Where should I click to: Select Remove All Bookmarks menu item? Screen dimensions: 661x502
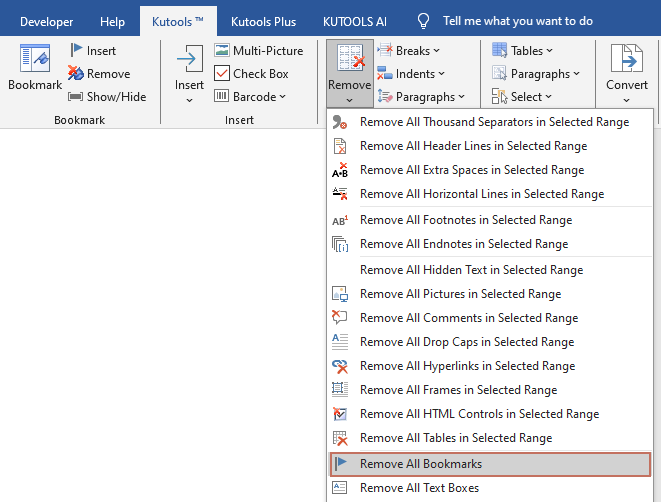point(490,464)
